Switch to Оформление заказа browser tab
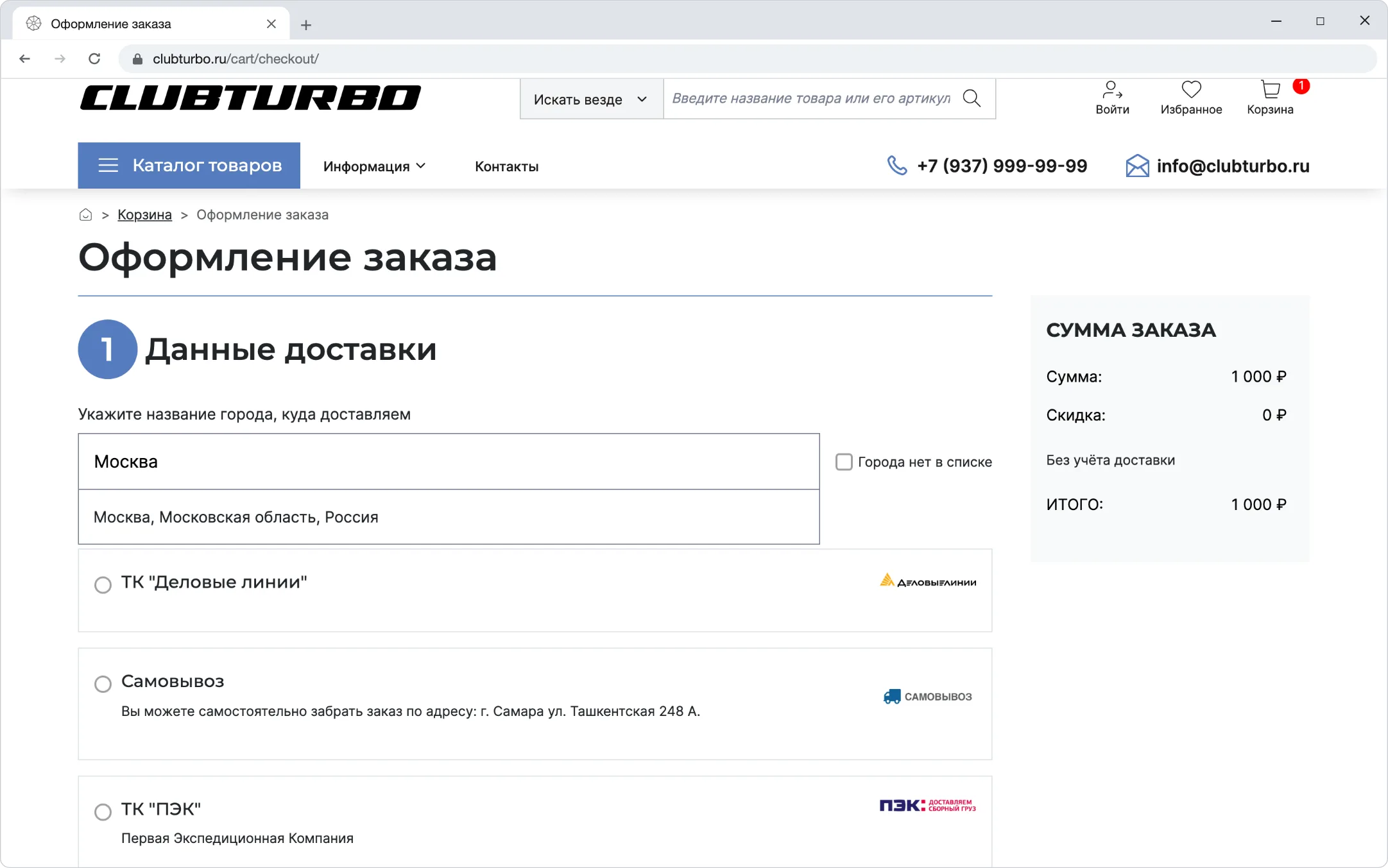 (151, 24)
